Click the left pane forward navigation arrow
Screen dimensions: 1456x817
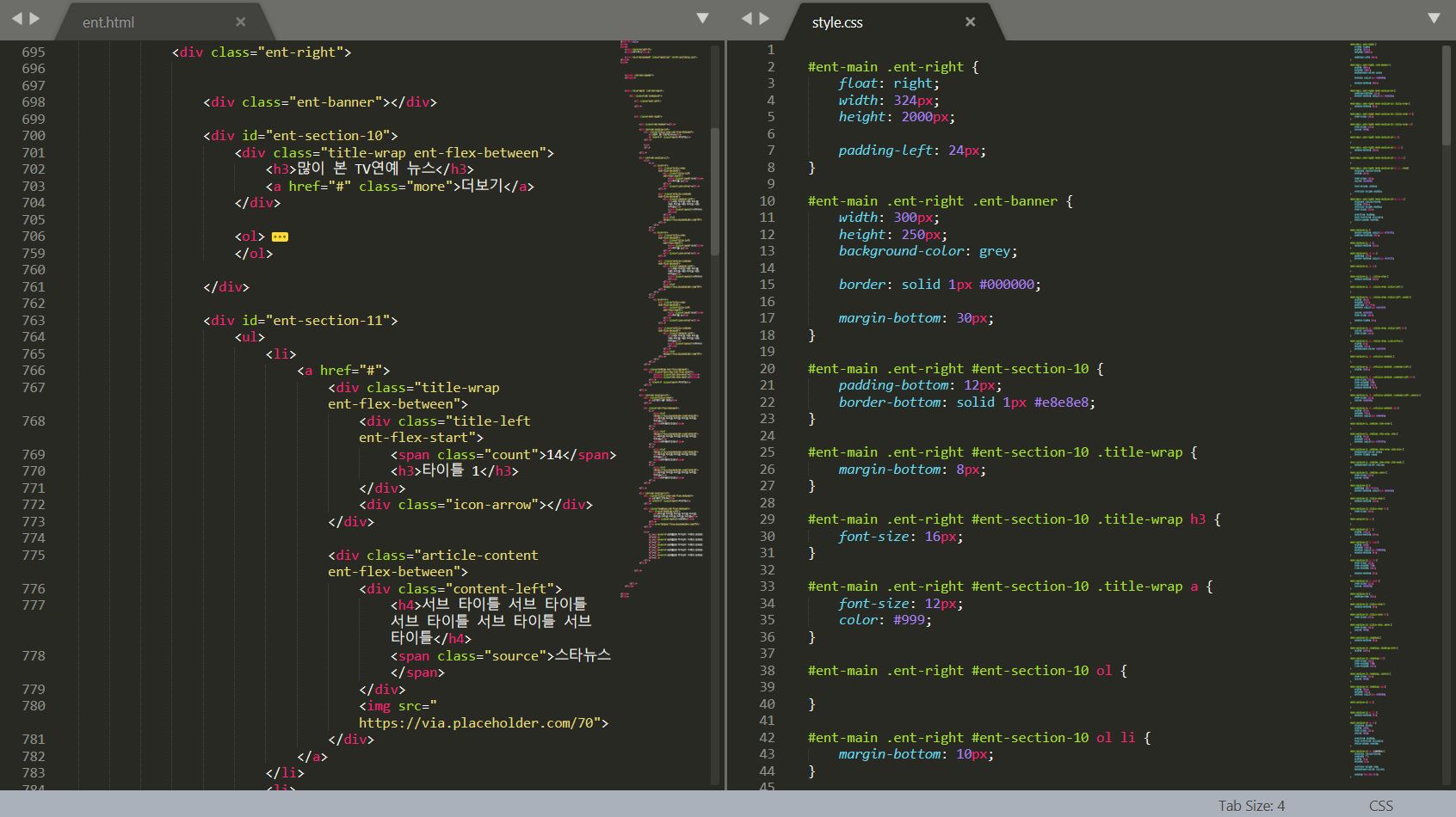[x=35, y=19]
